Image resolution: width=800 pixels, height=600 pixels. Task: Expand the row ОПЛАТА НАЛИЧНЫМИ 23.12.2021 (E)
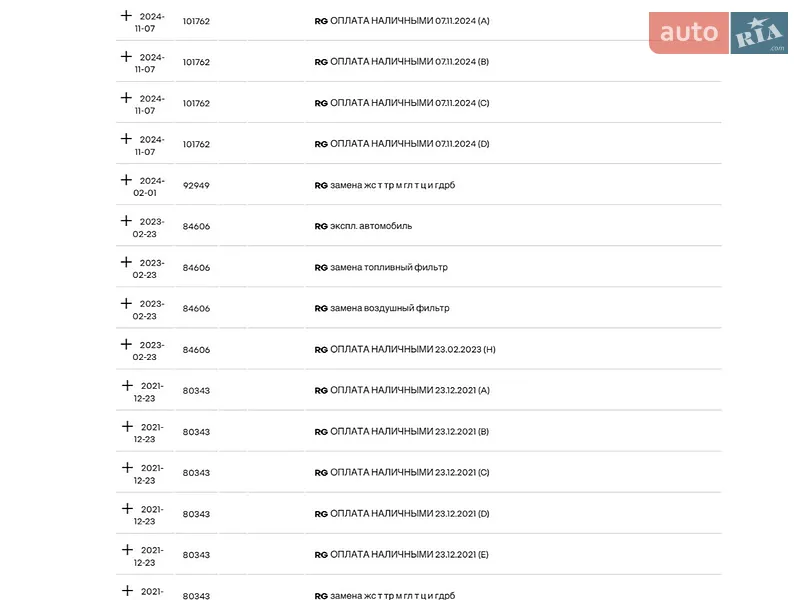point(127,550)
